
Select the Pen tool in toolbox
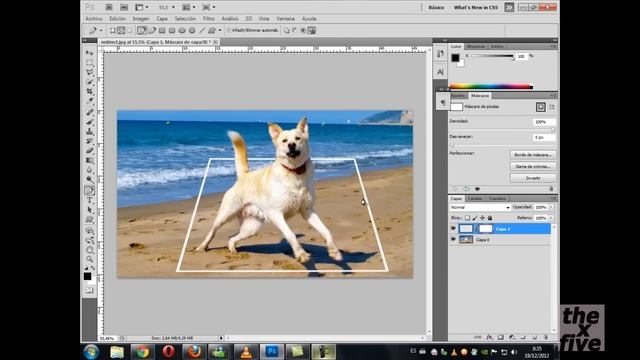coord(89,191)
